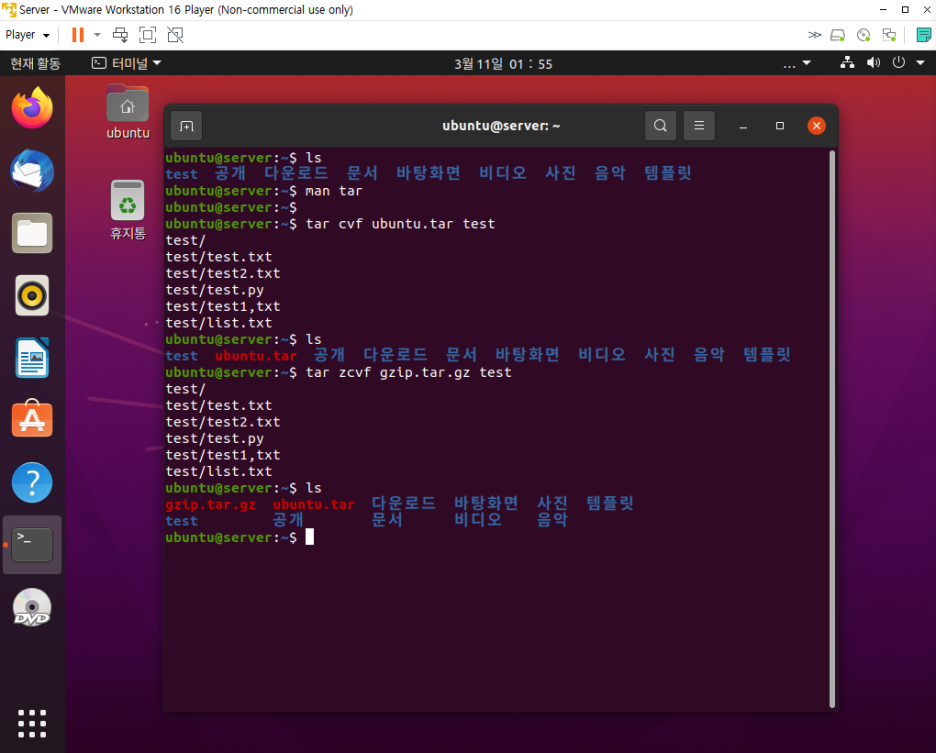Expand the system menu arrow in top bar

pyautogui.click(x=920, y=62)
